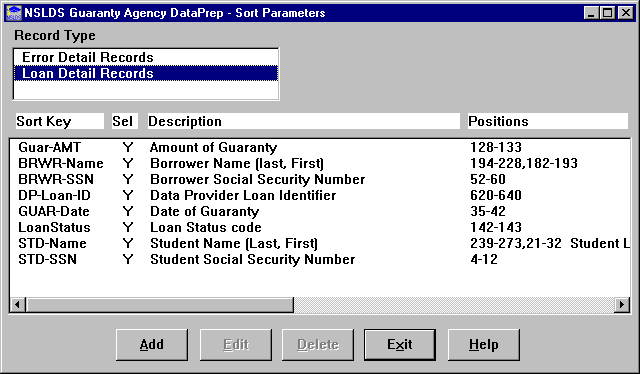
Task: Click description Student Name (Last, First)
Action: point(234,243)
